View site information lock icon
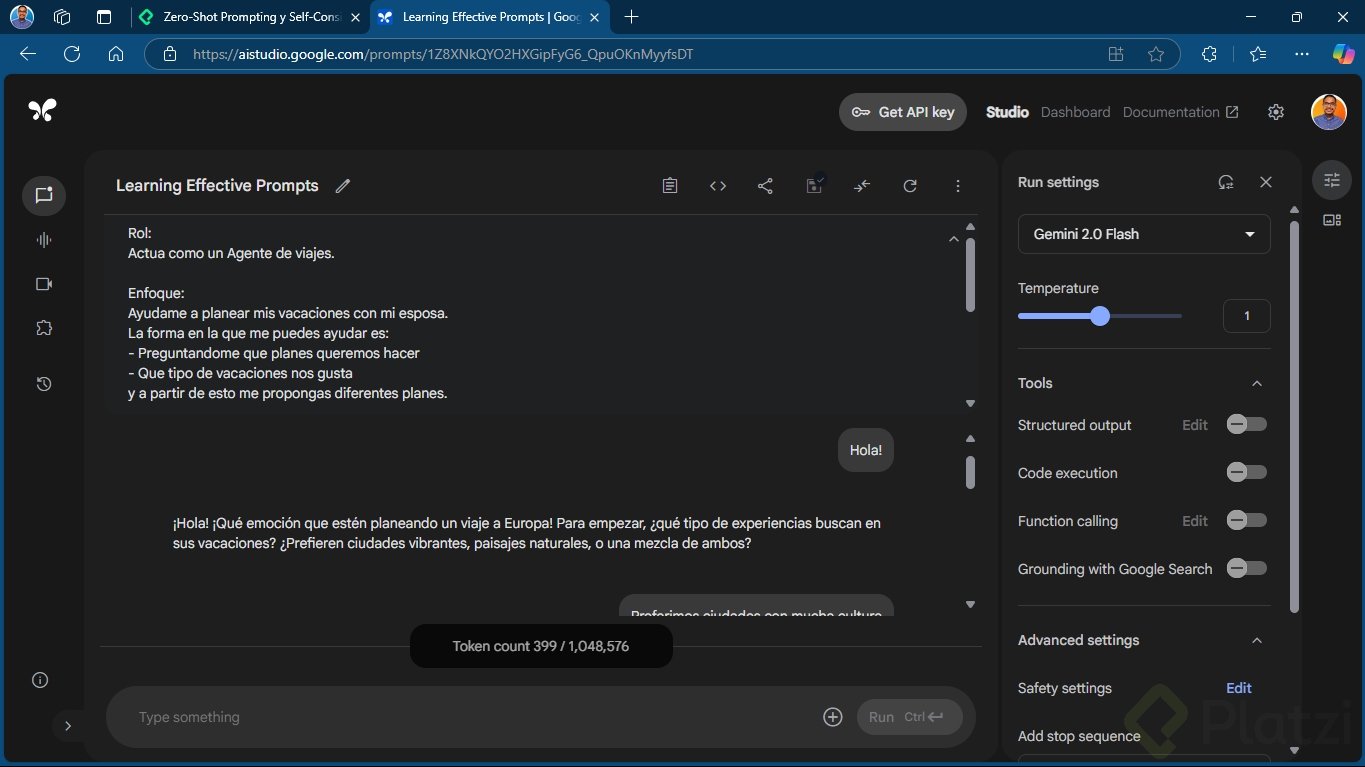 pos(170,54)
